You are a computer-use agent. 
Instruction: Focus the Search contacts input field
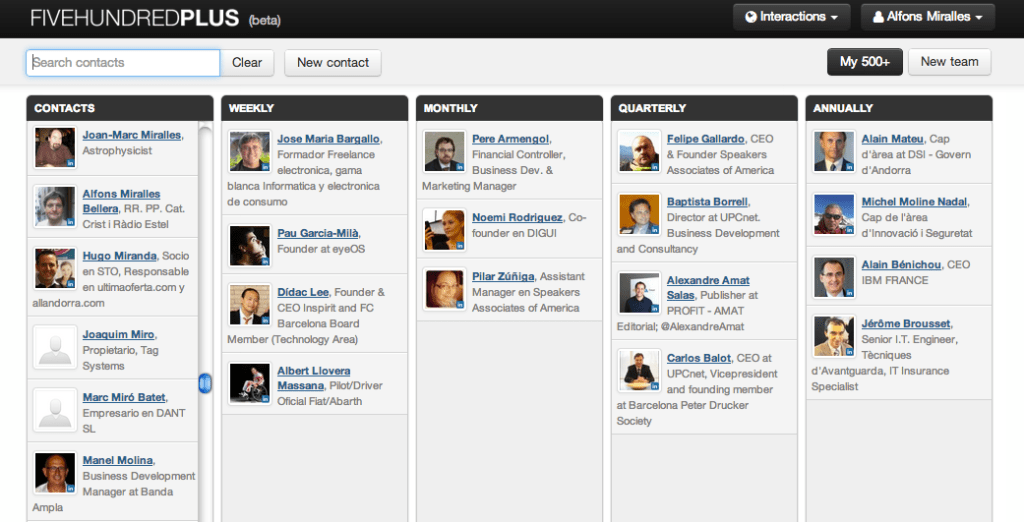point(123,62)
